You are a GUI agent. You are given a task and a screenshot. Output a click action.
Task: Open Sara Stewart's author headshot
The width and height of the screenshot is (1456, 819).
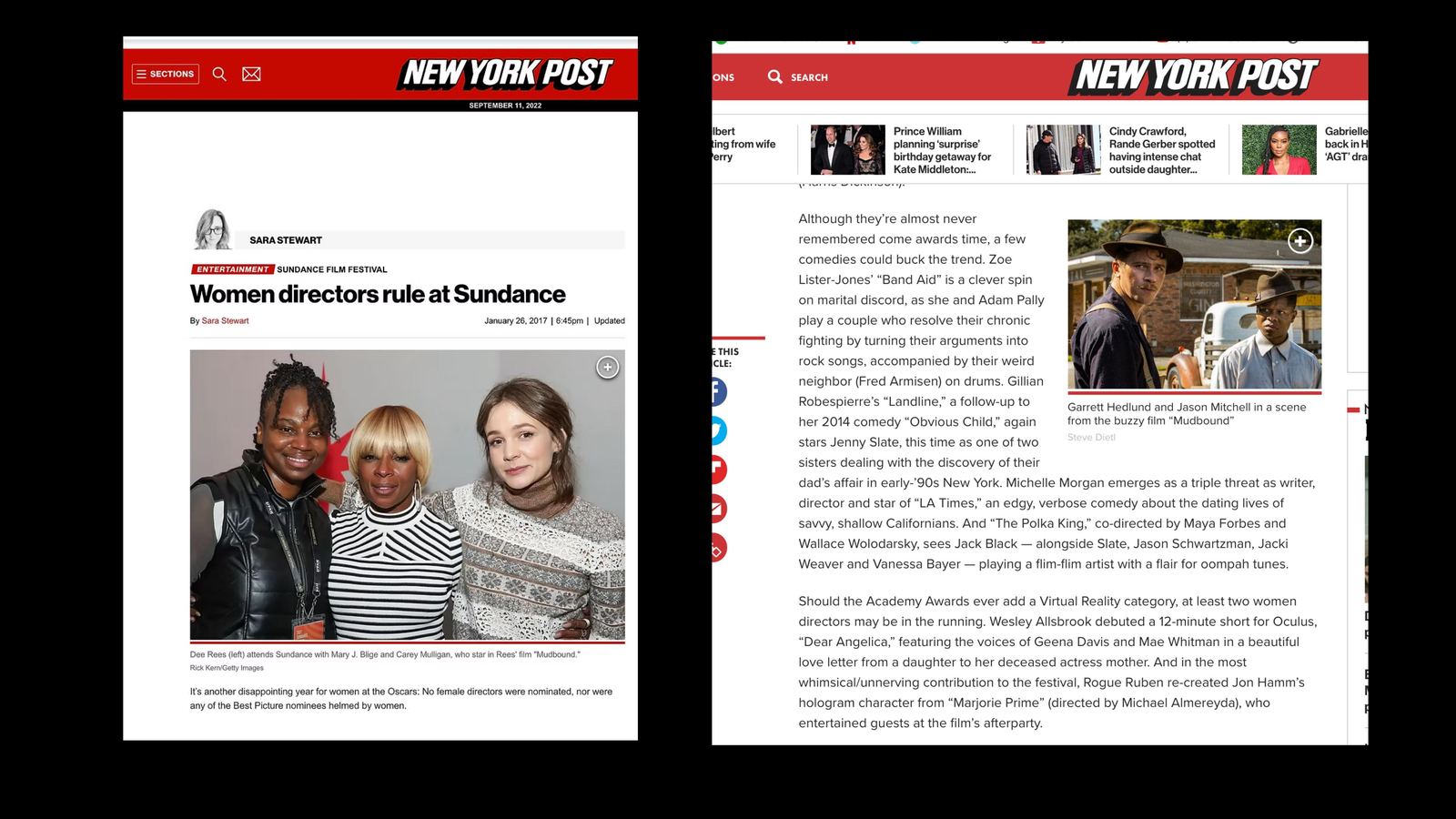(x=212, y=229)
